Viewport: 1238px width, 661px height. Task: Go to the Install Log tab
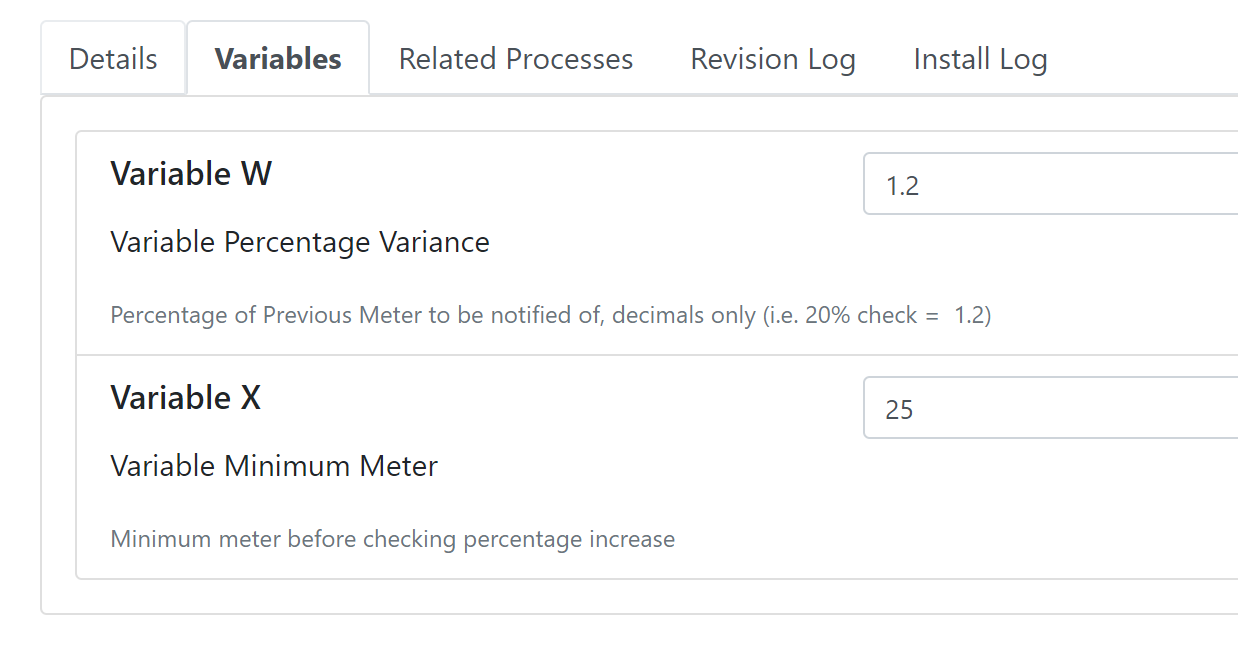point(980,59)
